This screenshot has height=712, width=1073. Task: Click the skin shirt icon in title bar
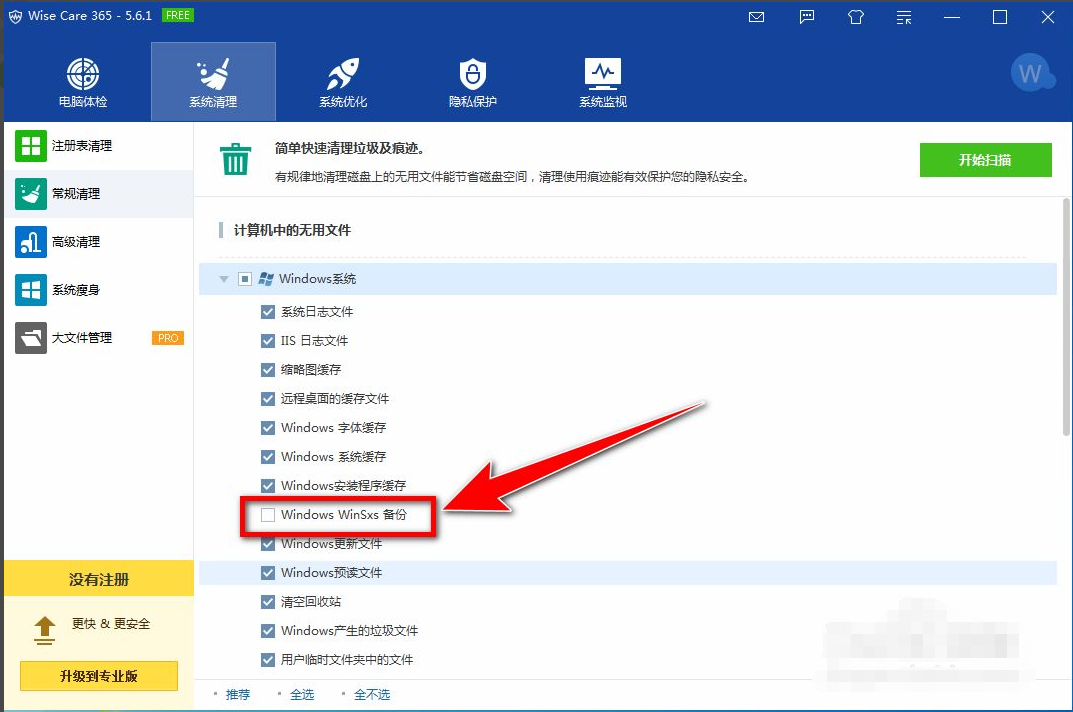[855, 17]
